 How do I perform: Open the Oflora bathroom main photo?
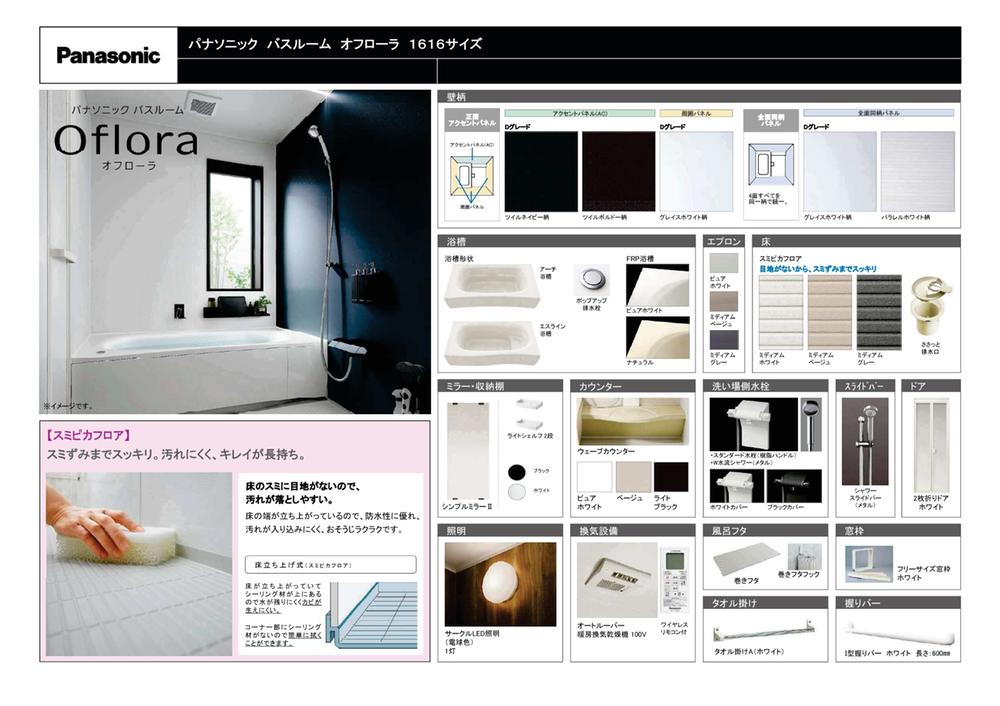click(x=235, y=252)
